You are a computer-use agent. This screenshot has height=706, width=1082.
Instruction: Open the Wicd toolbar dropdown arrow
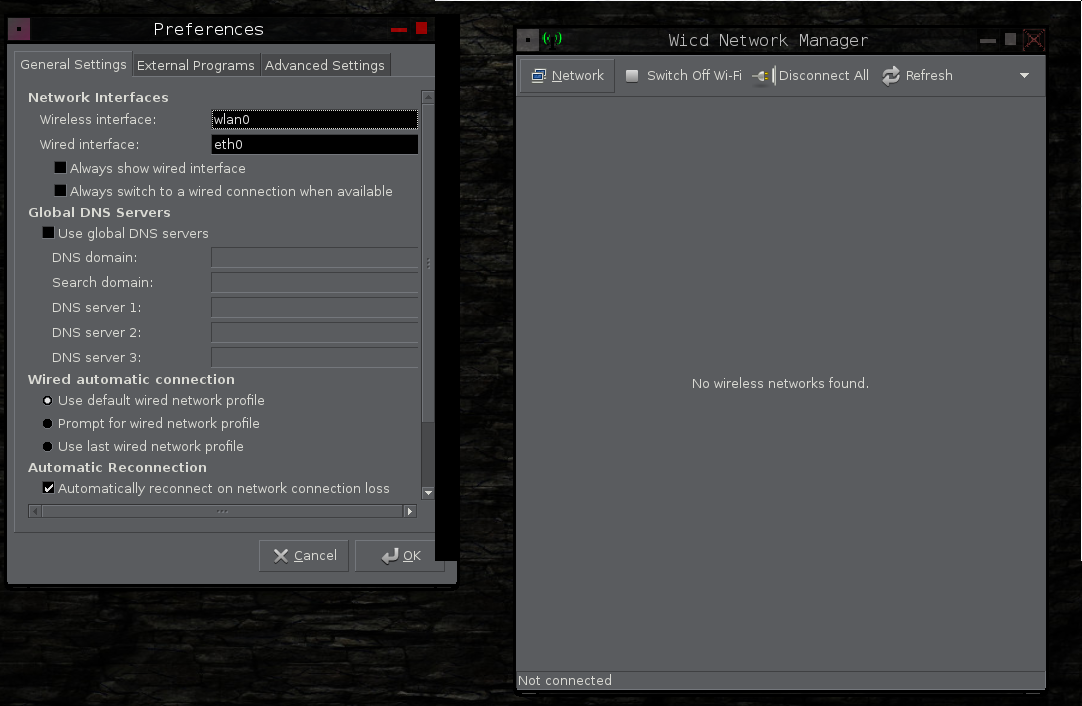click(x=1024, y=75)
